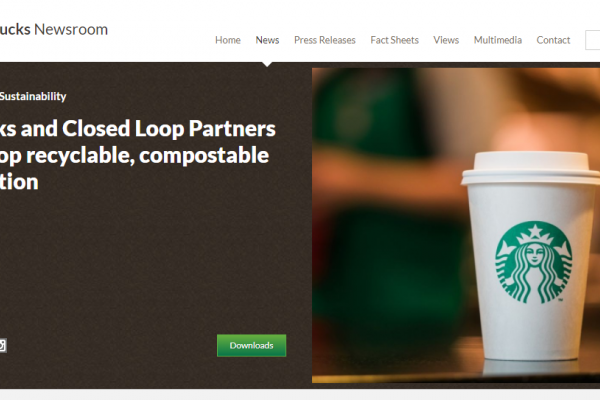Screen dimensions: 600x400
Task: Go to the Contact page
Action: pyautogui.click(x=553, y=40)
